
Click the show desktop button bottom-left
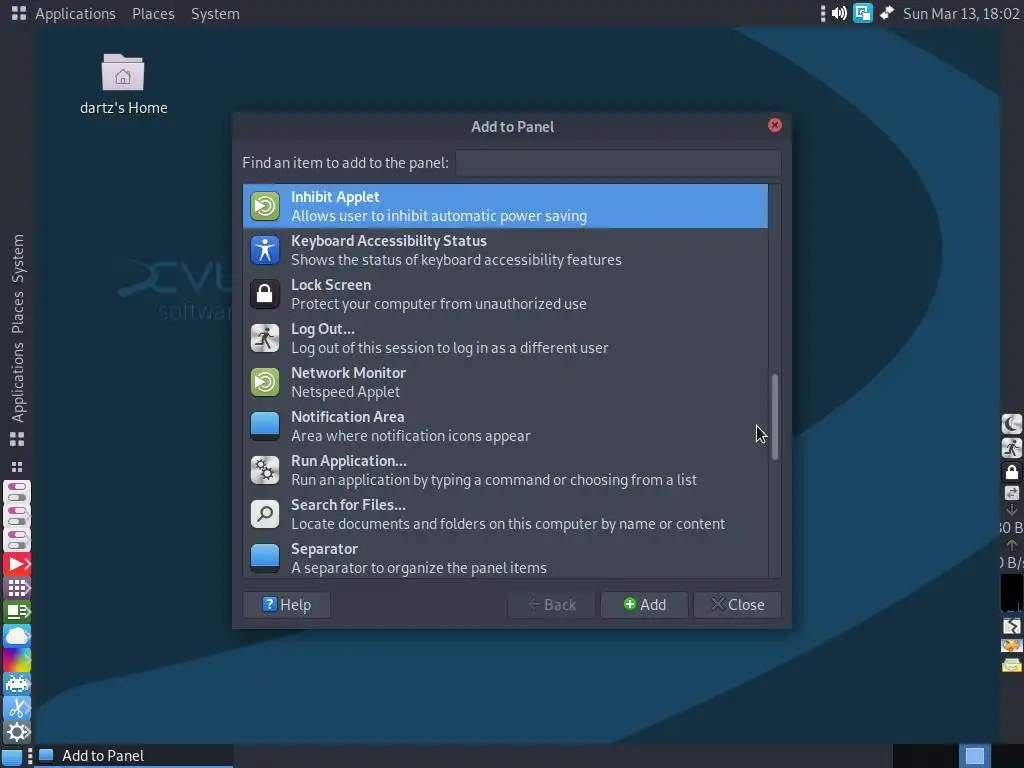[12, 756]
